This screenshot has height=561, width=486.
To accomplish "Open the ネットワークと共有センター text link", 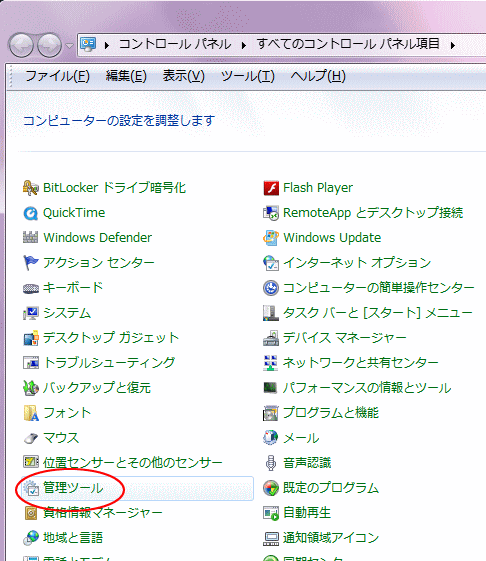I will point(361,363).
